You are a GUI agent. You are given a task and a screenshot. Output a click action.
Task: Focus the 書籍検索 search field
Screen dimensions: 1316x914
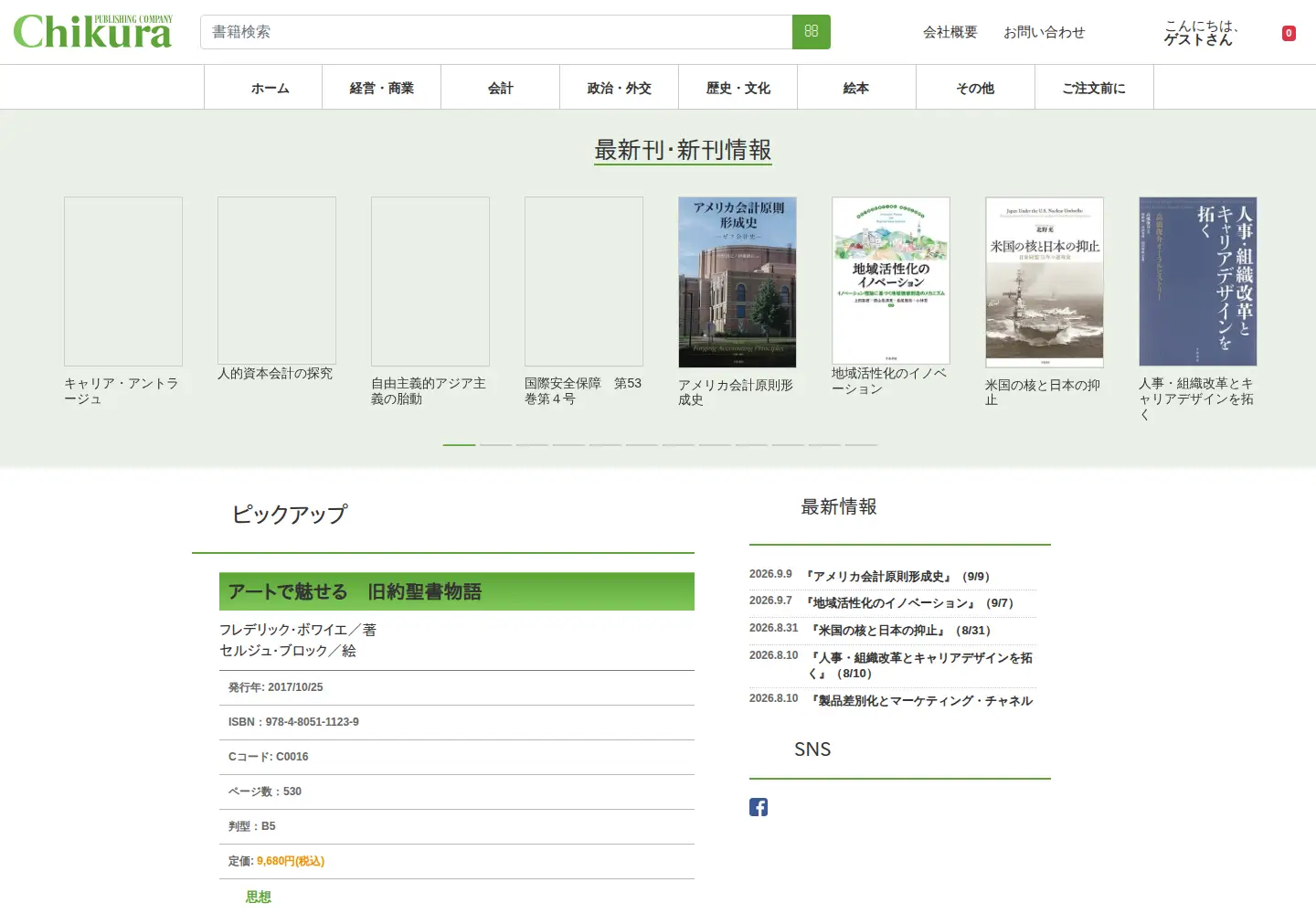496,32
